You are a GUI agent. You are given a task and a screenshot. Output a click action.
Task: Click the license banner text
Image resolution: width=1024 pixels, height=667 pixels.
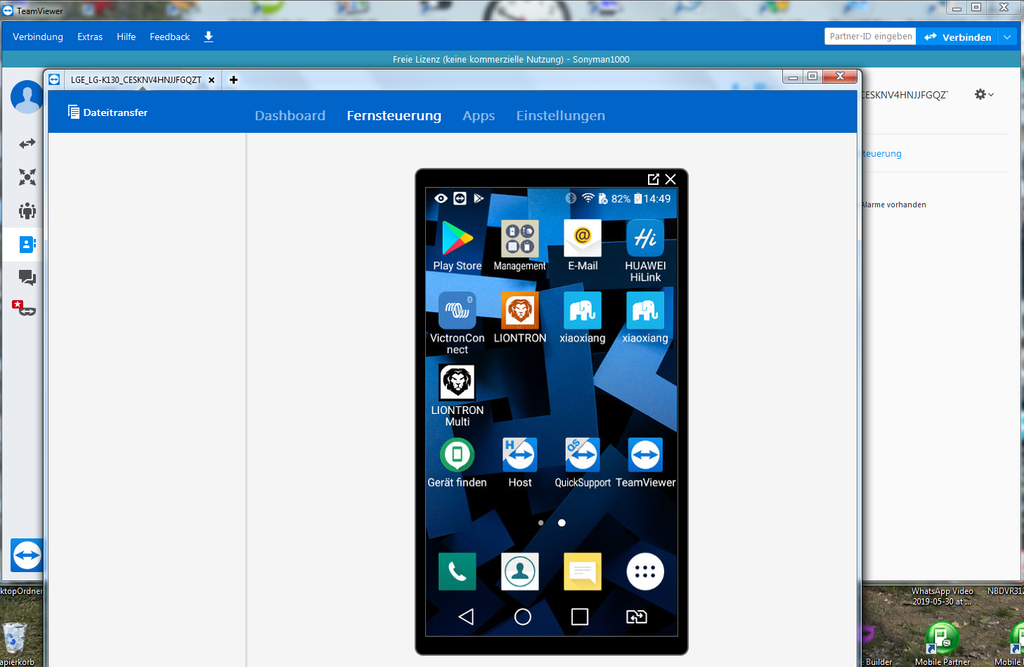[x=511, y=59]
